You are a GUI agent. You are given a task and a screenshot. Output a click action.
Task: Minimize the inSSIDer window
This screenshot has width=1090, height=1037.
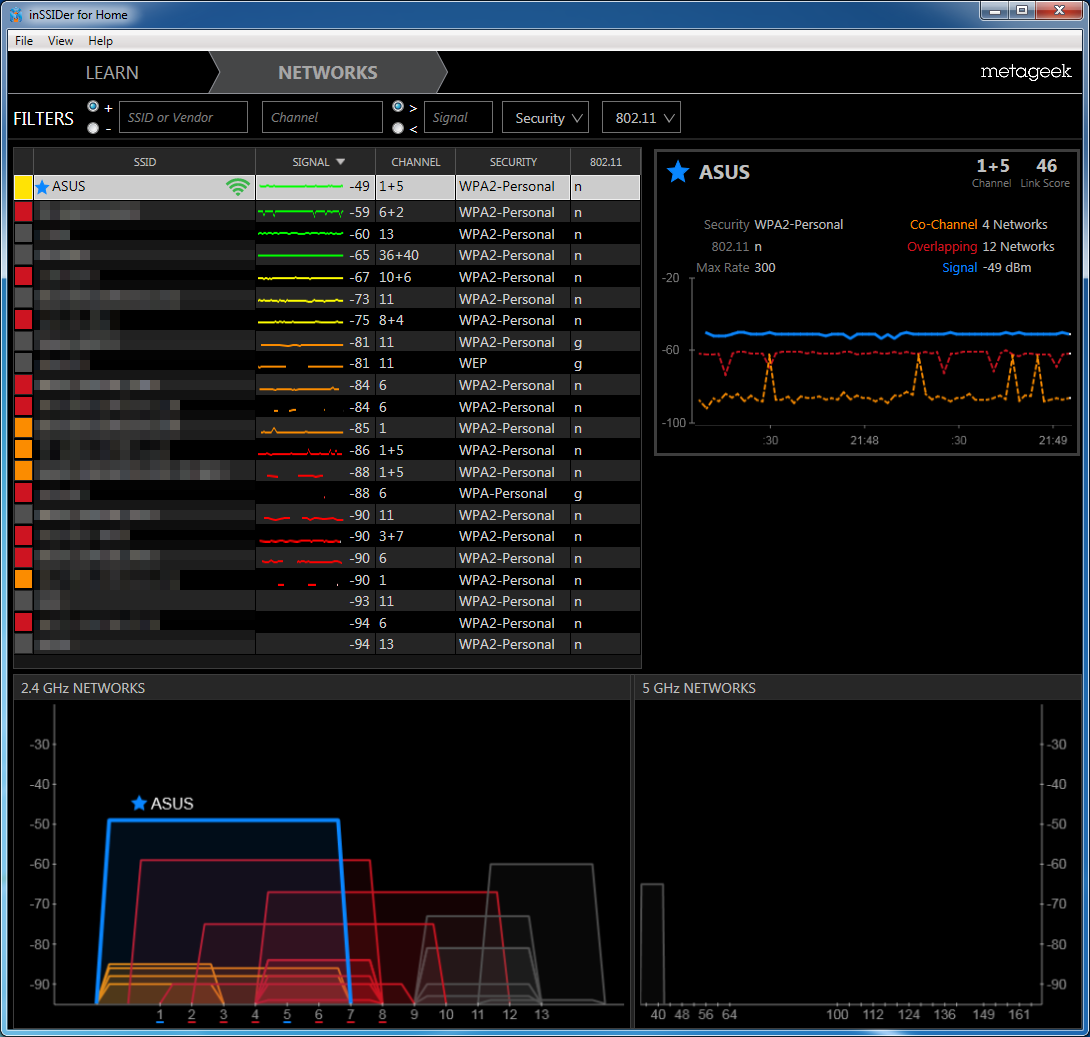pyautogui.click(x=995, y=10)
